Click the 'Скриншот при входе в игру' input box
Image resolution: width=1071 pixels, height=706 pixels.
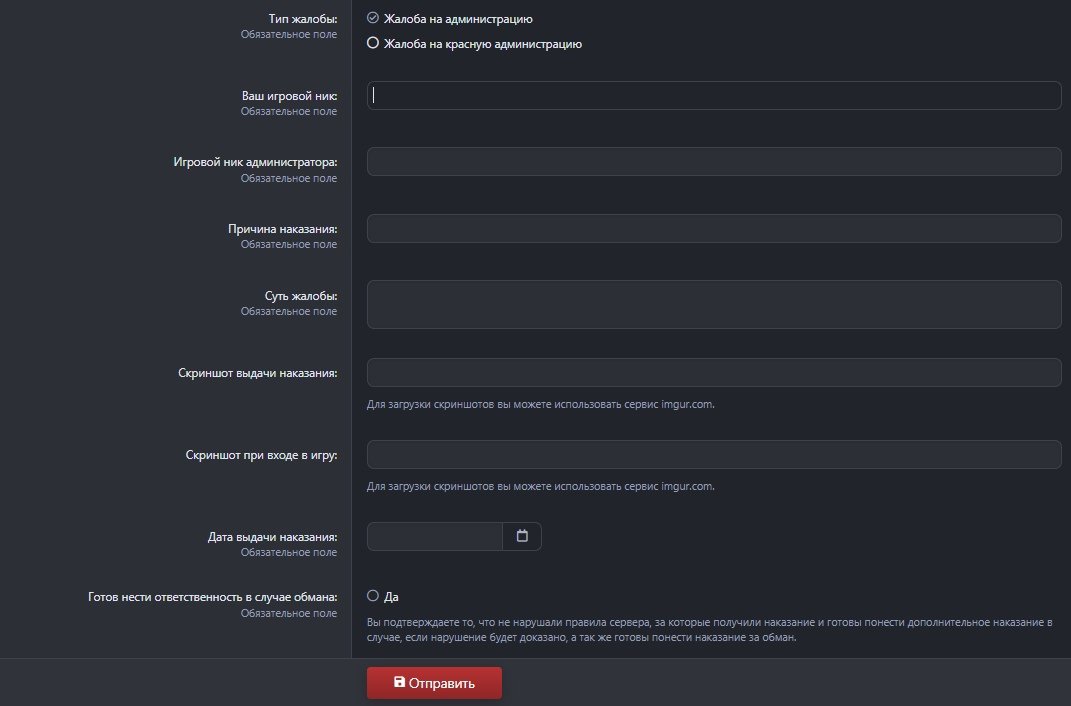(x=714, y=455)
